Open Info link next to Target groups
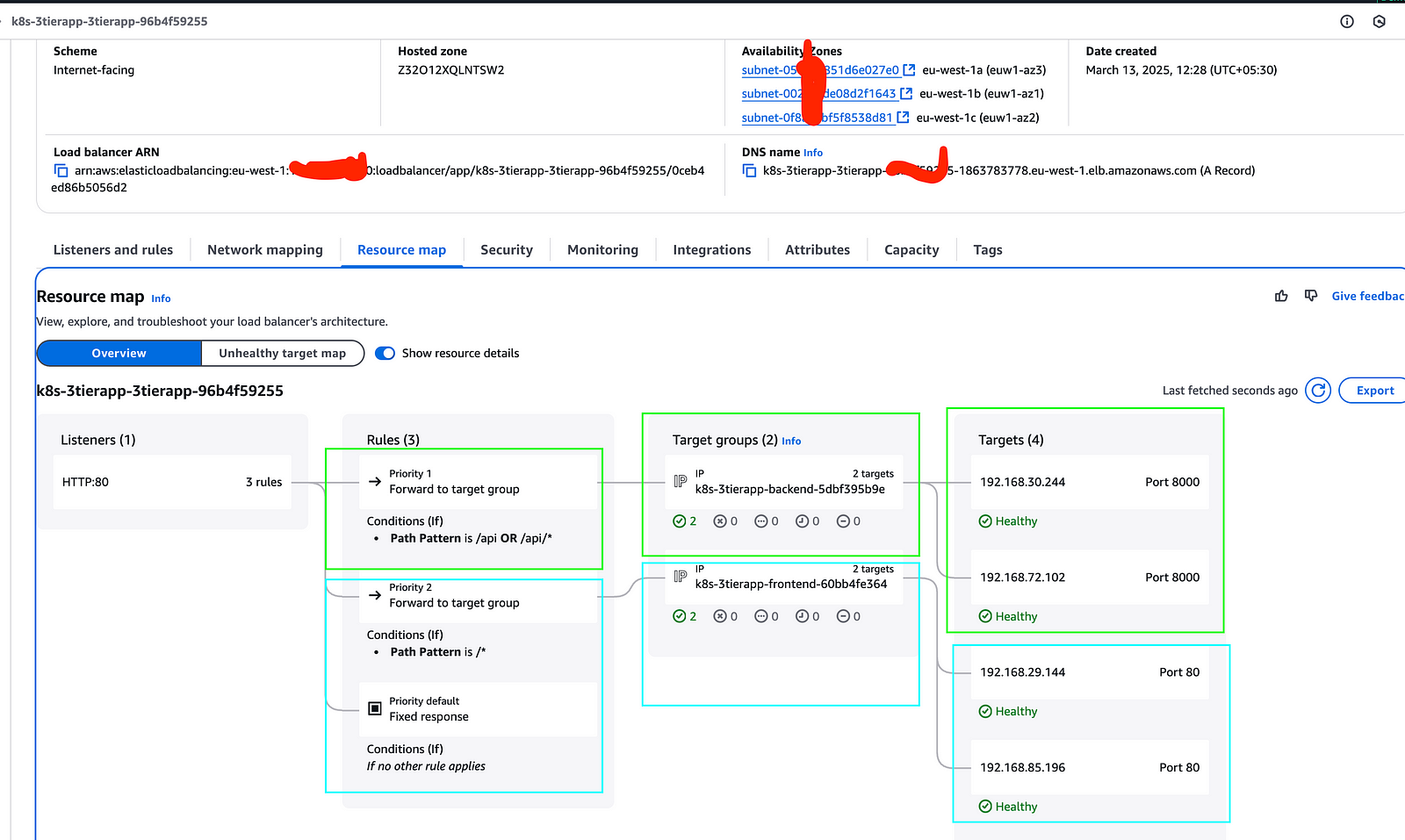Screen dimensions: 1405x840 791,442
